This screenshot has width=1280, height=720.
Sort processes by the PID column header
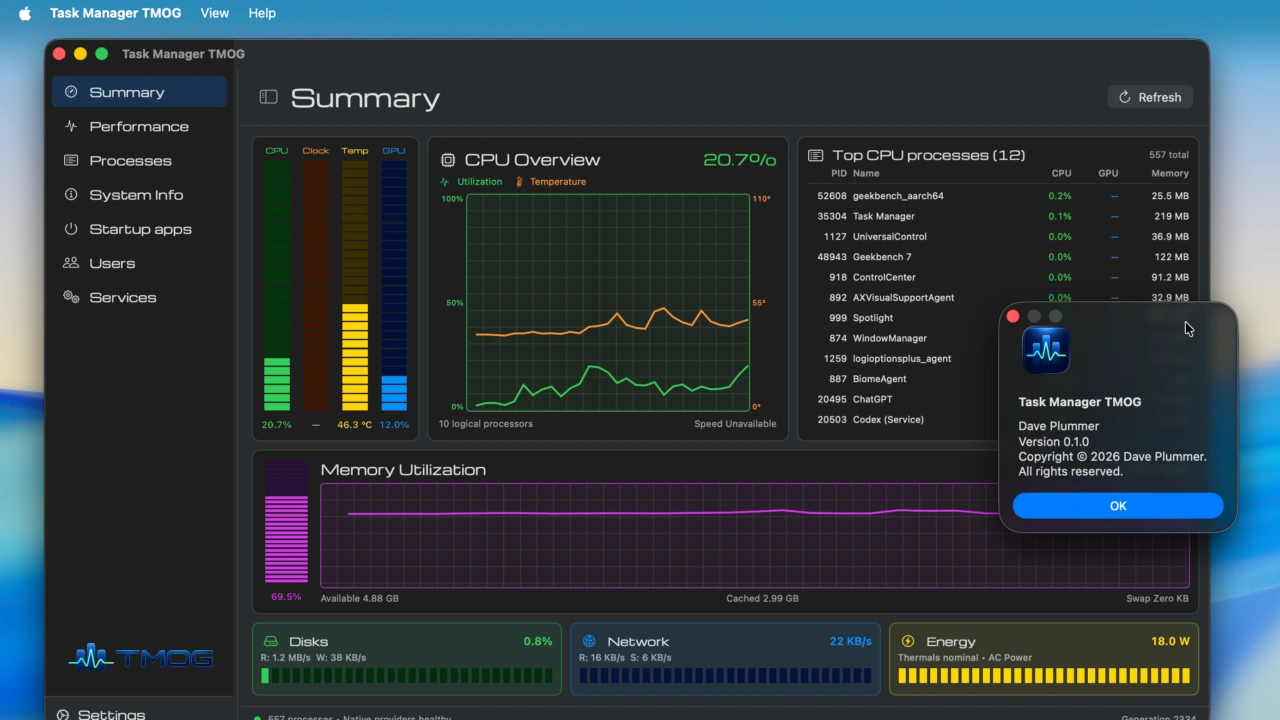pyautogui.click(x=839, y=173)
